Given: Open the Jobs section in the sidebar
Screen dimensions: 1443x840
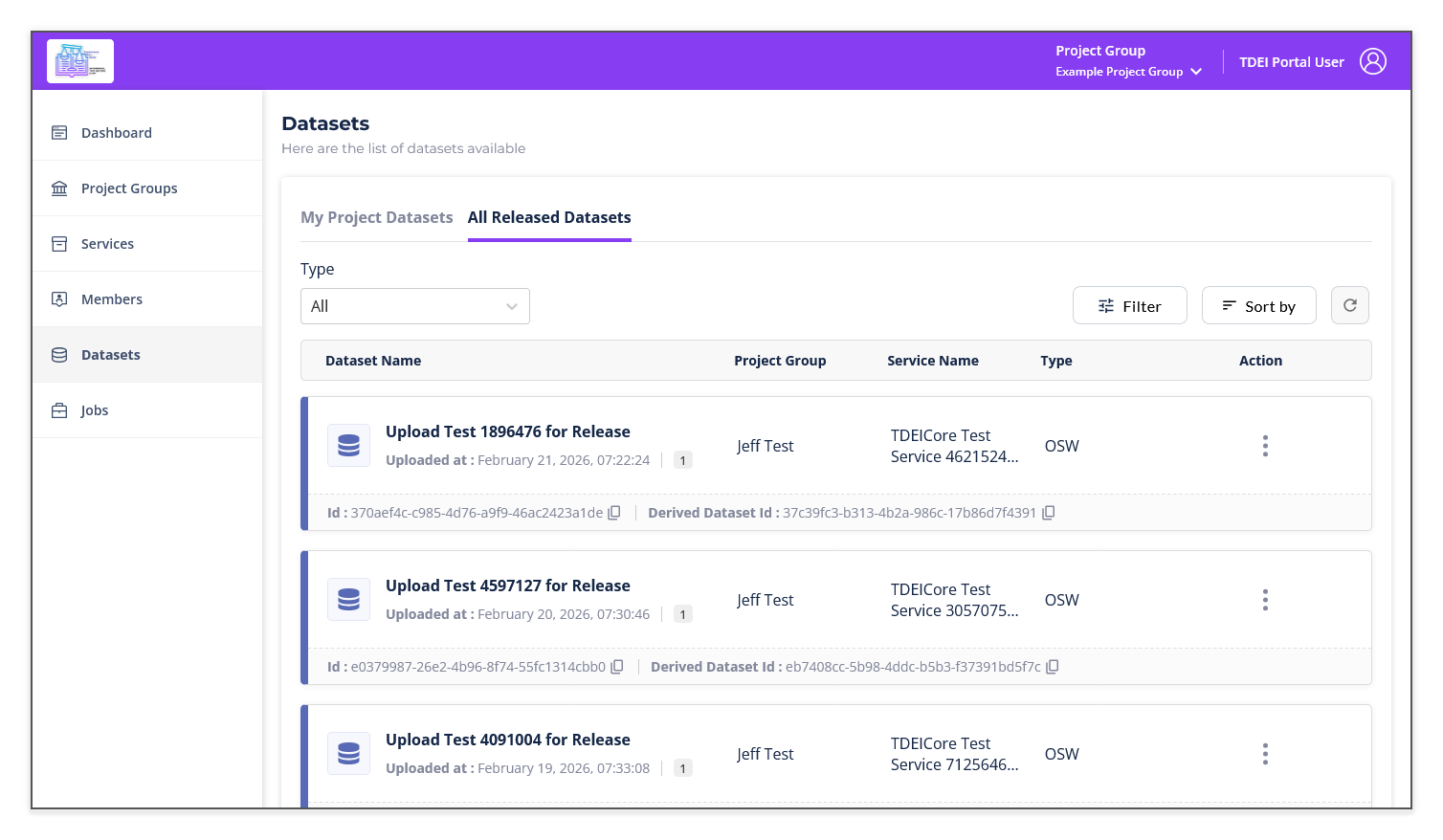Looking at the screenshot, I should pos(95,409).
